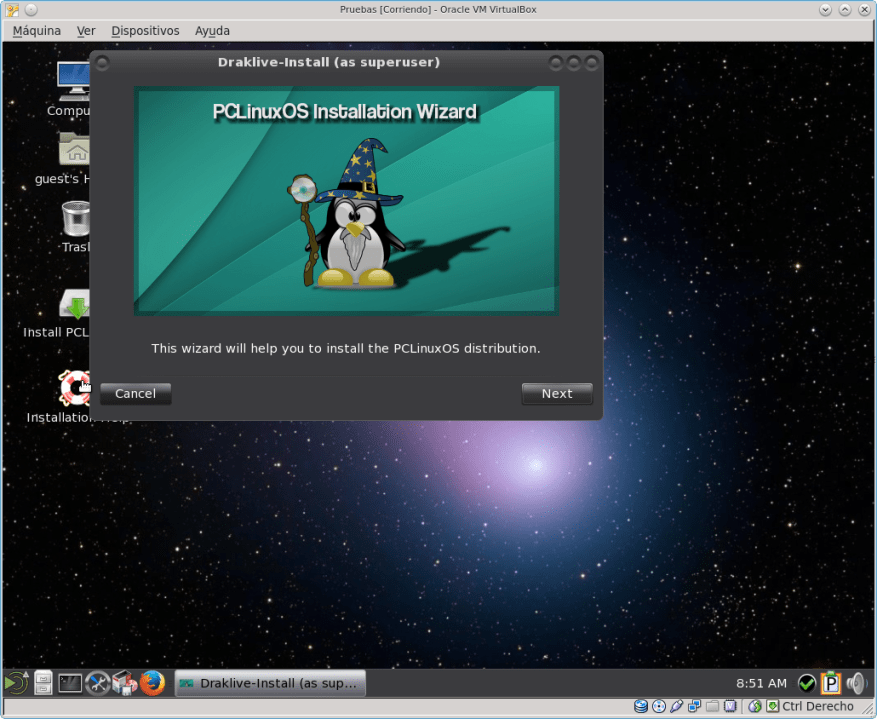877x719 pixels.
Task: Click the green update checkmark in the tray
Action: (x=807, y=683)
